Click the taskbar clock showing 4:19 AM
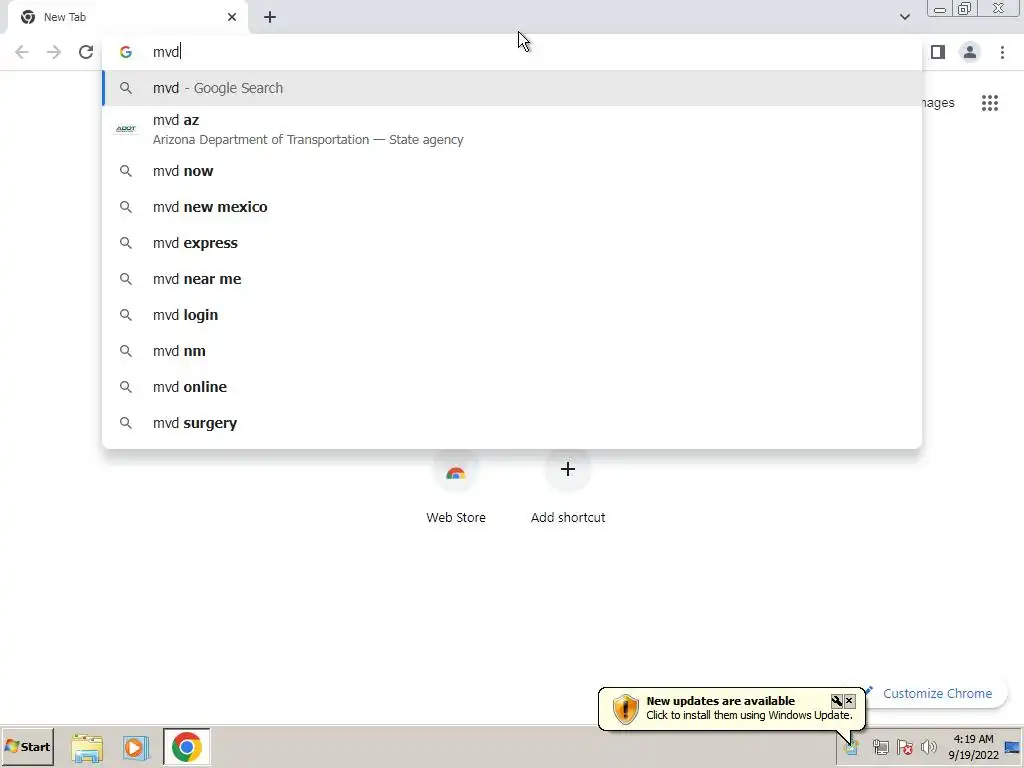The height and width of the screenshot is (768, 1024). coord(973,747)
